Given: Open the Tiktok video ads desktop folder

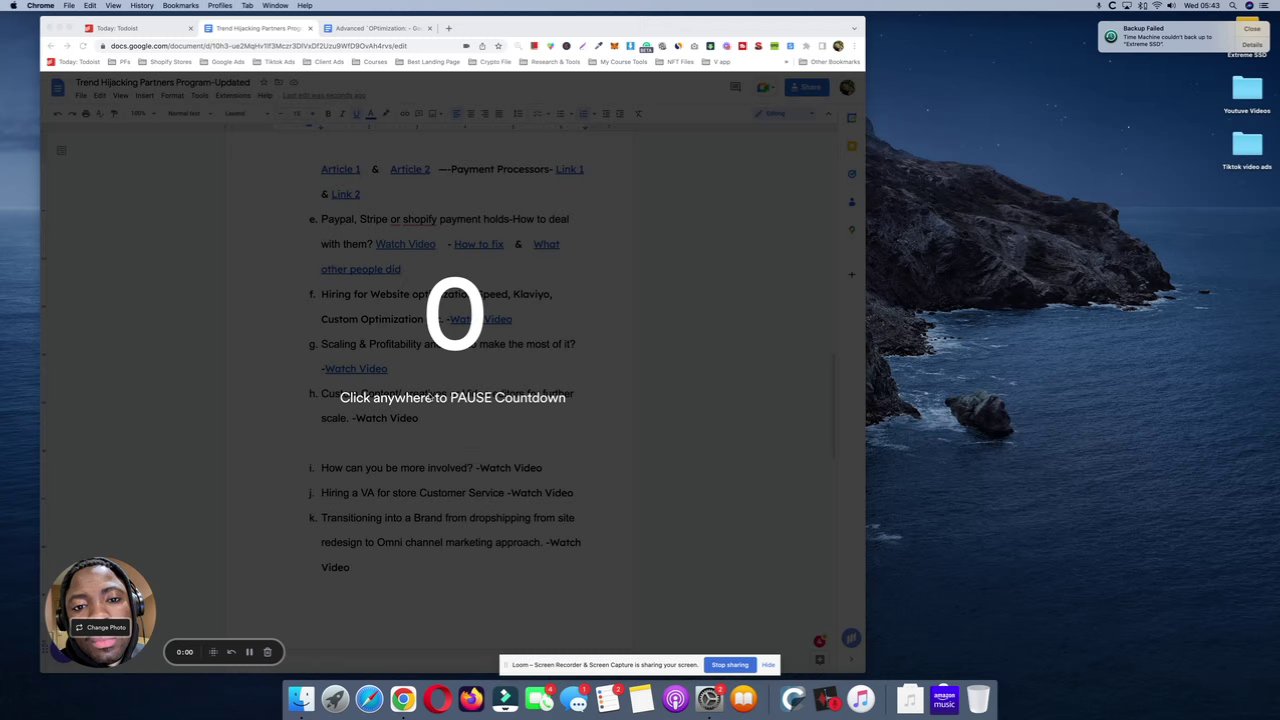Looking at the screenshot, I should tap(1247, 151).
